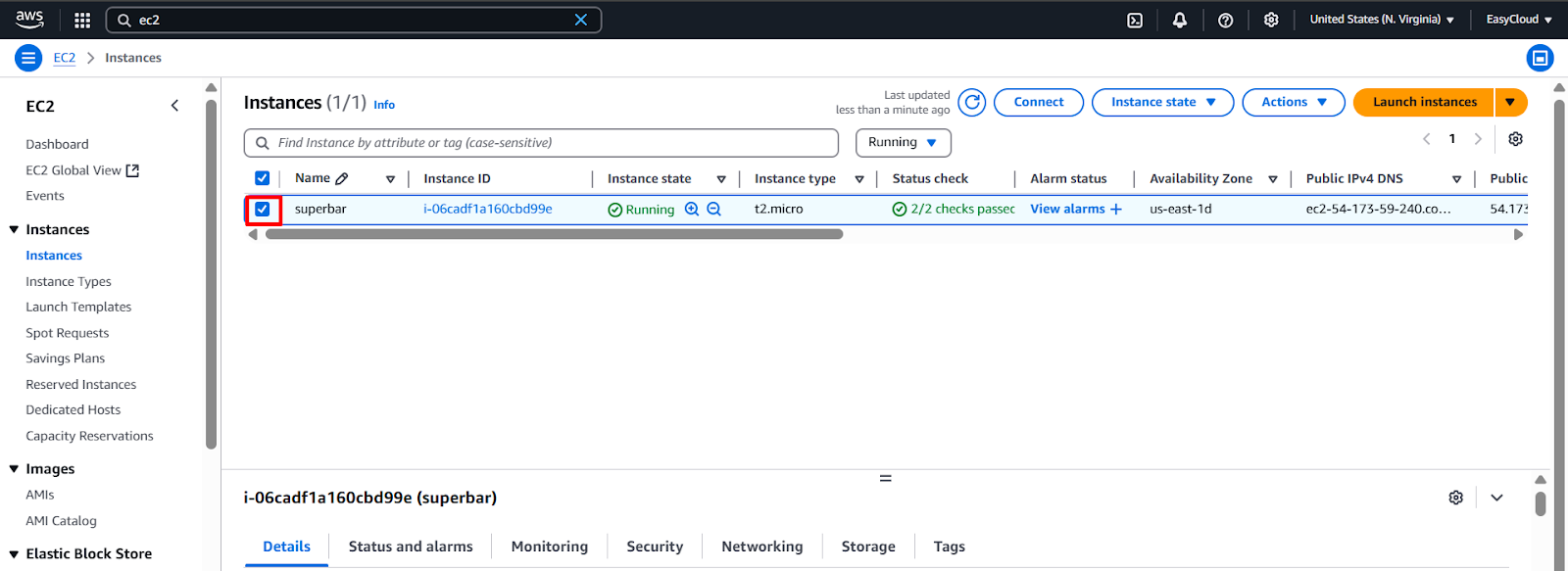This screenshot has height=571, width=1568.
Task: Sort by the Instance state column arrow
Action: pos(721,179)
